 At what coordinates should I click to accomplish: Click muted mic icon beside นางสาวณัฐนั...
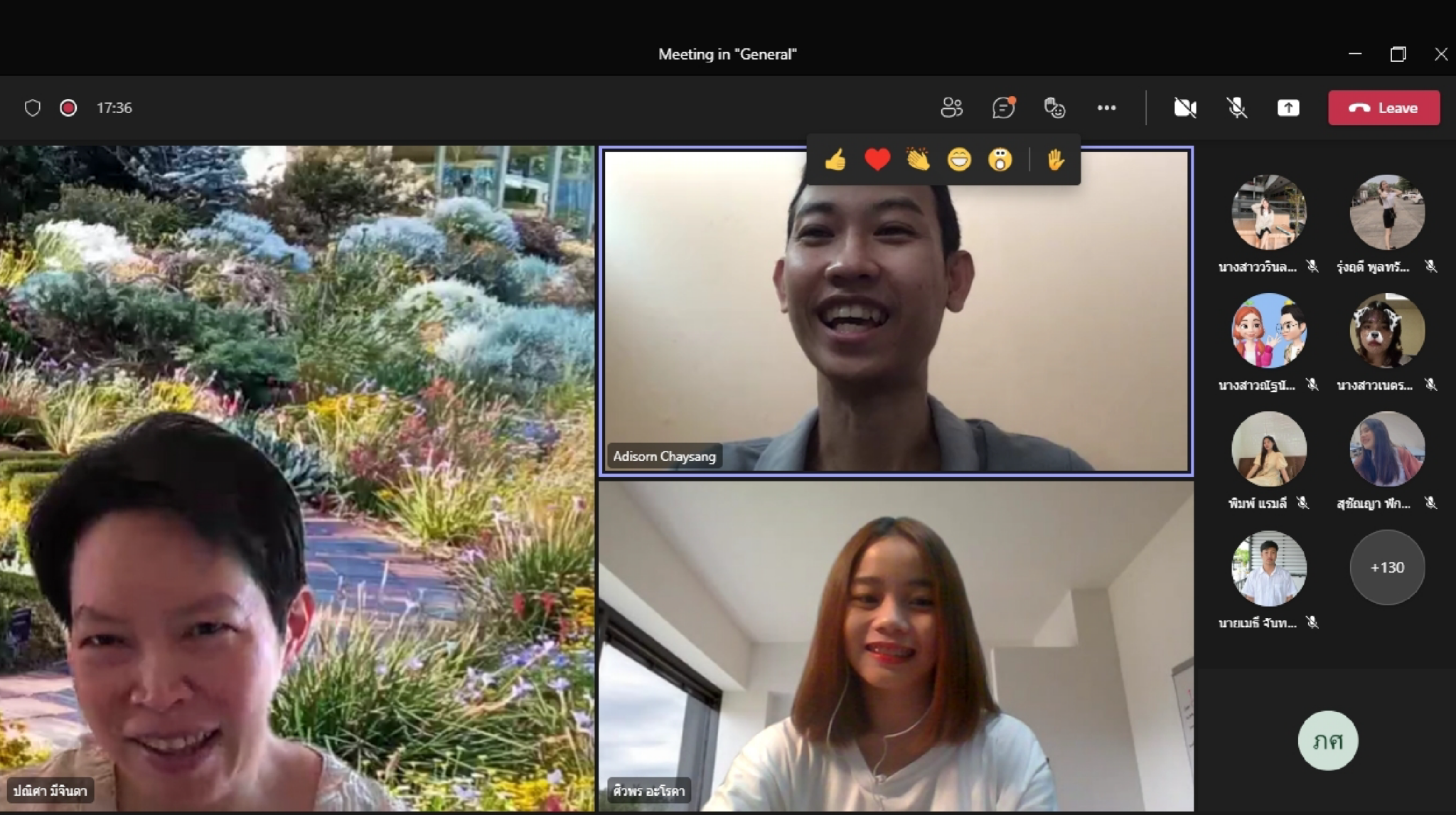point(1312,385)
